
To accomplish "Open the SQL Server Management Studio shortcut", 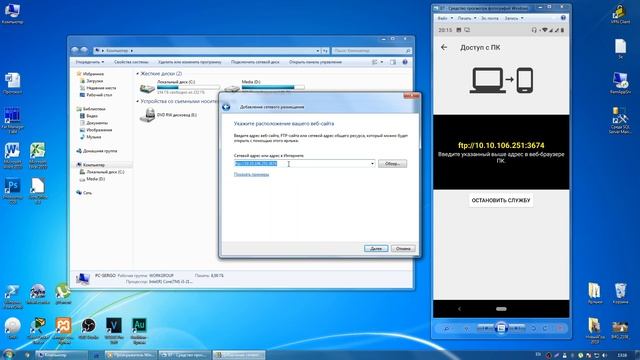I will pyautogui.click(x=620, y=120).
